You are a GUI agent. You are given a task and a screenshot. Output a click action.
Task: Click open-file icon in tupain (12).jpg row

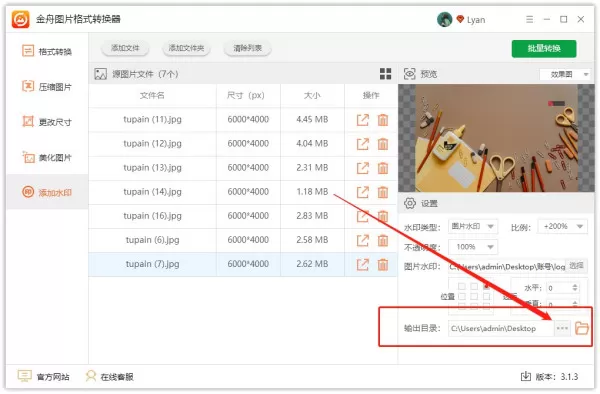point(362,144)
